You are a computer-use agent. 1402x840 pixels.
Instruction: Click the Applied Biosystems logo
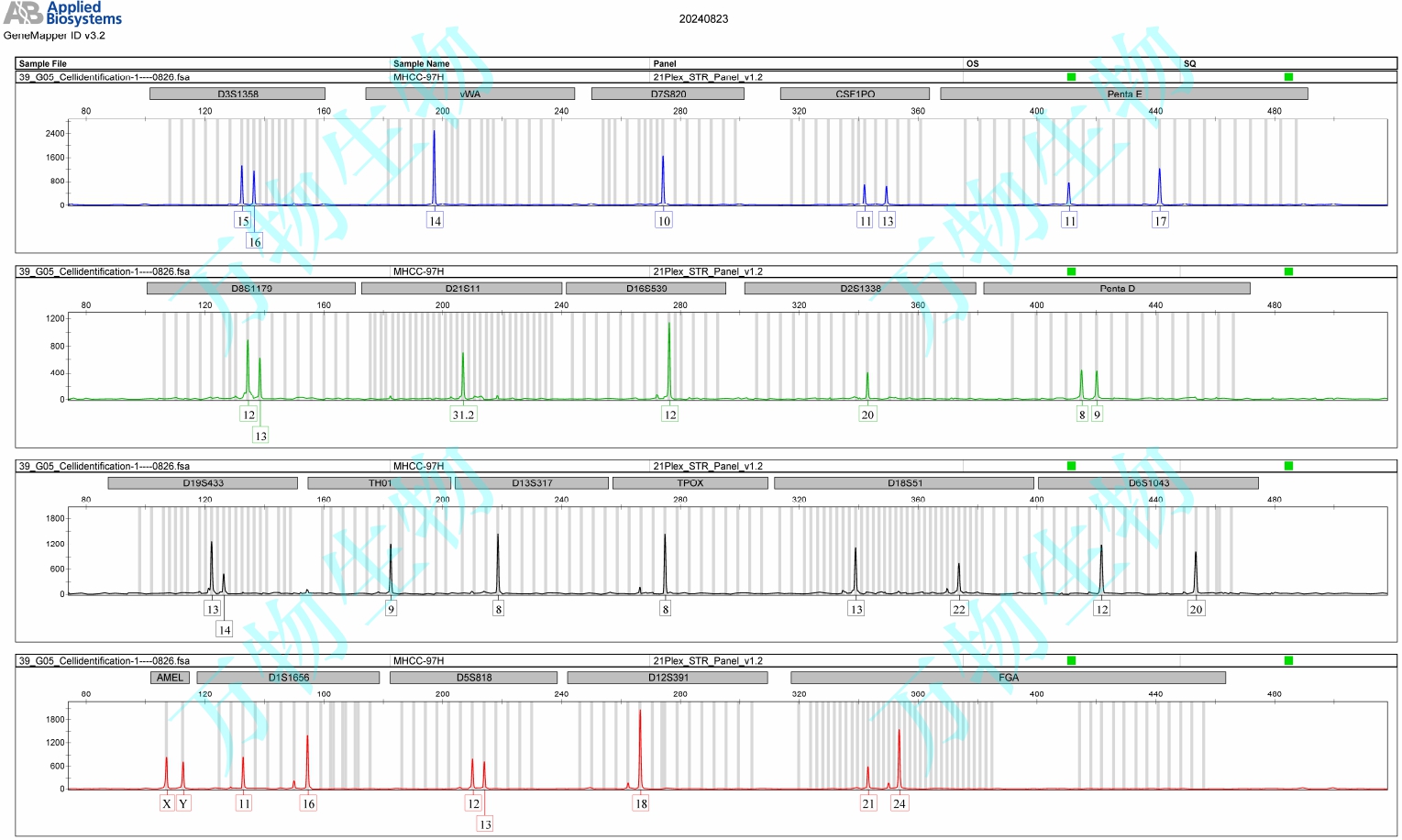pyautogui.click(x=62, y=14)
